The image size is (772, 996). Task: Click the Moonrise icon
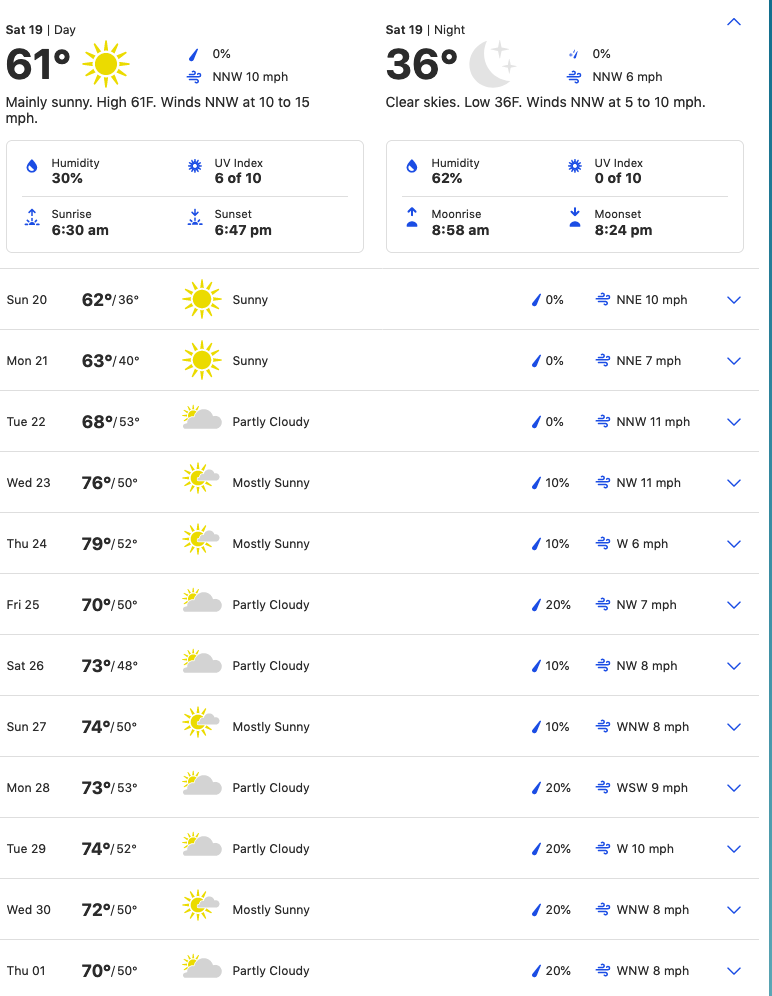[x=412, y=218]
